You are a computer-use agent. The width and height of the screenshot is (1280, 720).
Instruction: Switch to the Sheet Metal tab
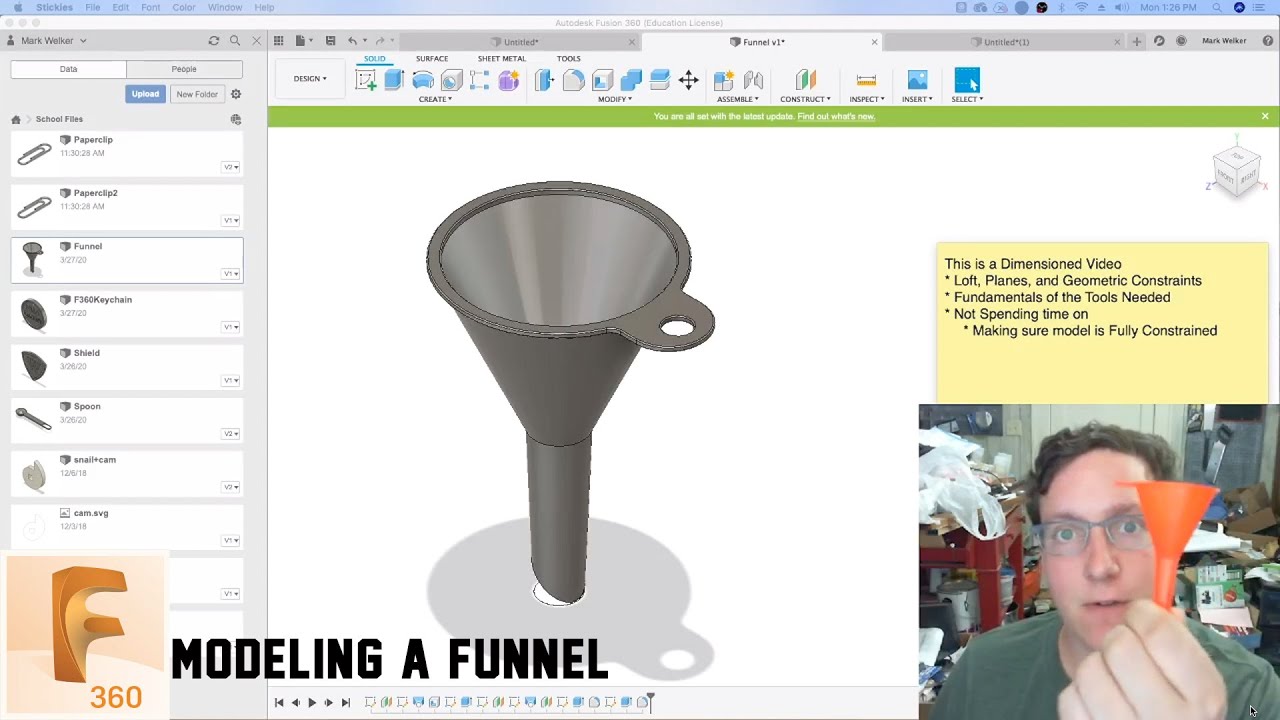point(501,59)
